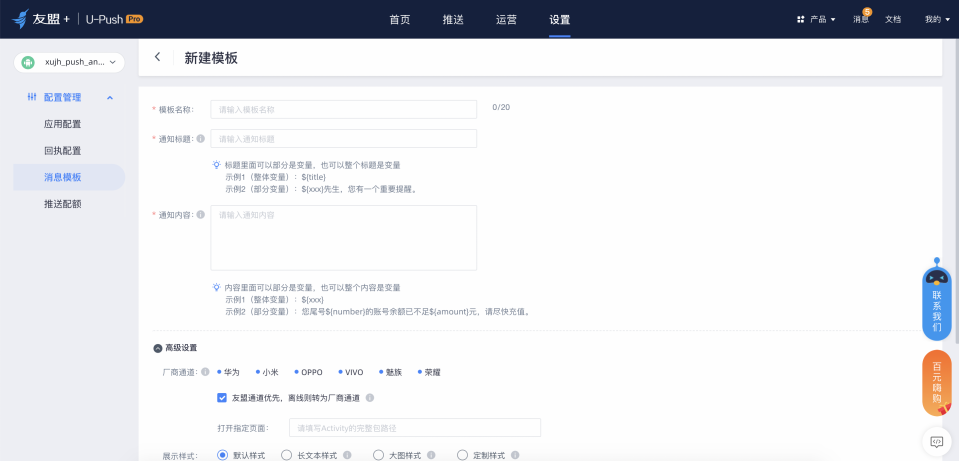Open the 我的 account dropdown
The width and height of the screenshot is (959, 461).
coord(937,20)
